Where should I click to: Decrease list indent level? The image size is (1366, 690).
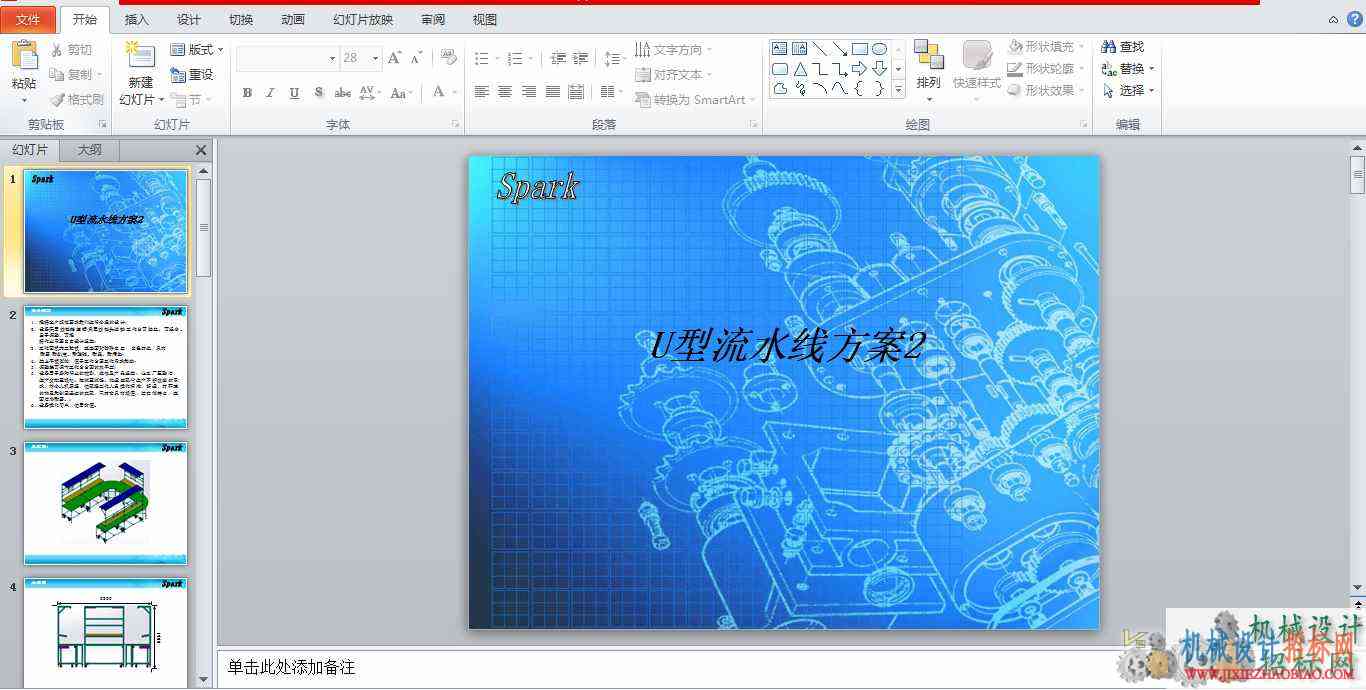(x=558, y=58)
